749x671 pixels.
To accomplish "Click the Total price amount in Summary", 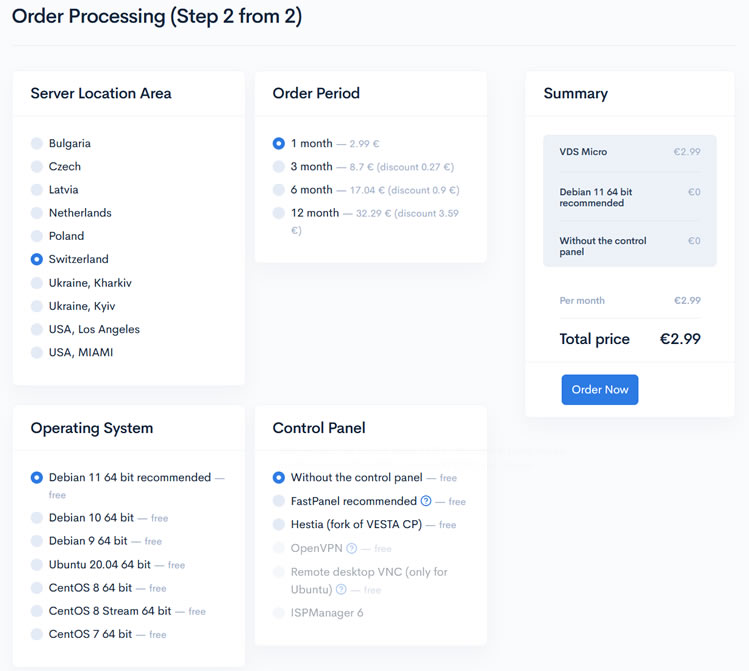I will [x=680, y=339].
